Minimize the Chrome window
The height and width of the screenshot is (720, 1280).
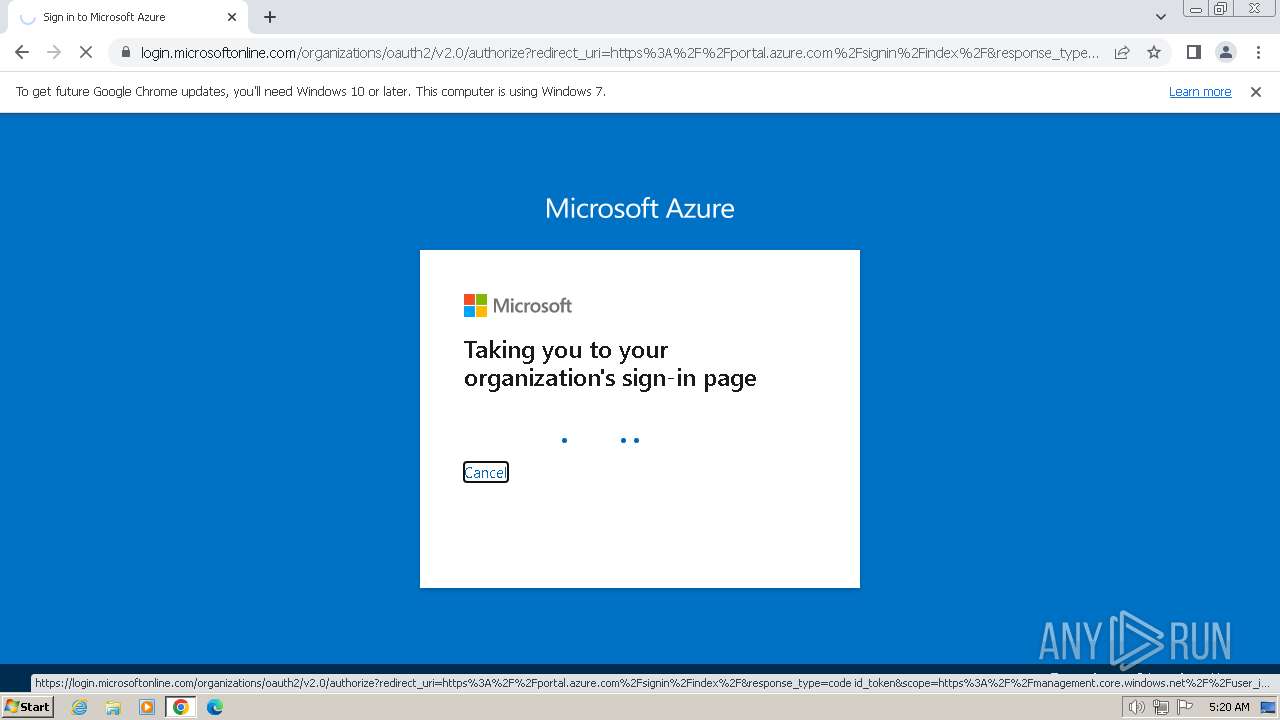click(x=1196, y=9)
